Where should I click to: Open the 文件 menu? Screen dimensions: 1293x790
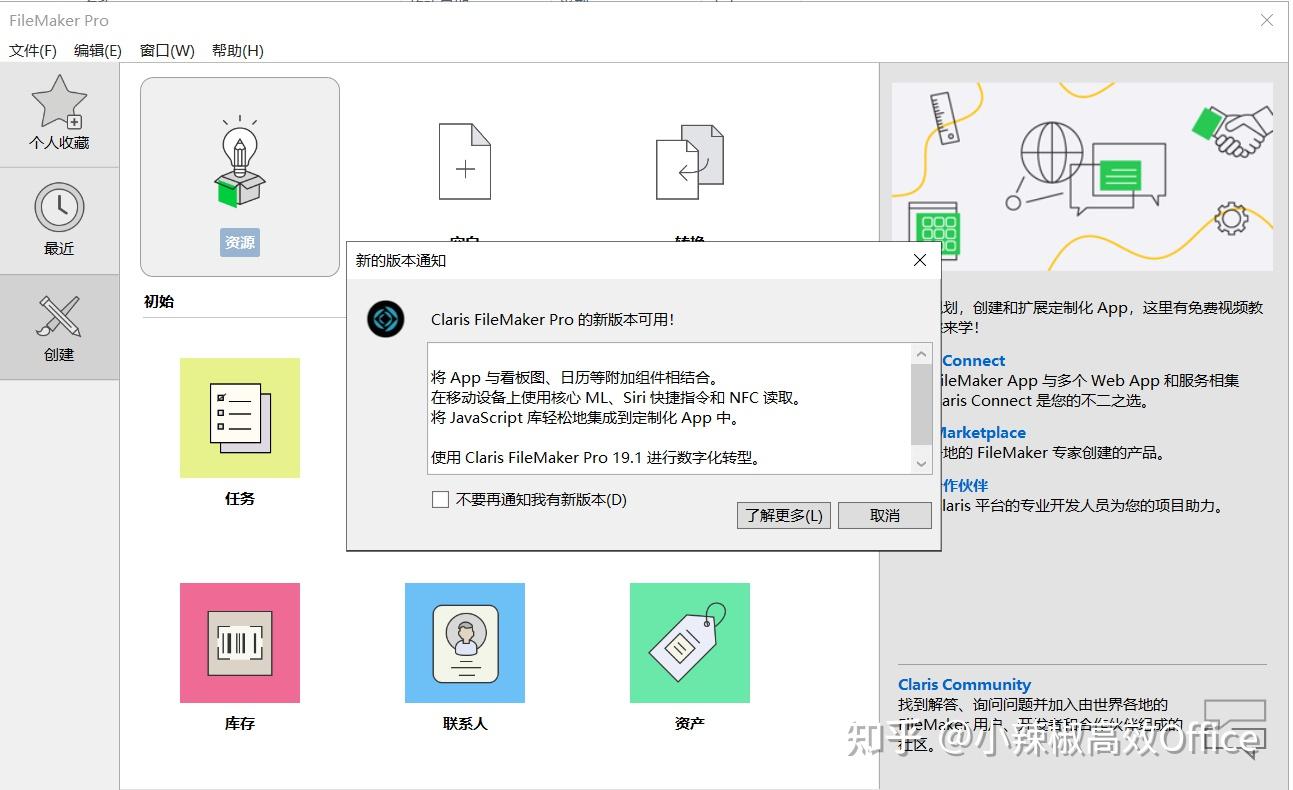[x=30, y=50]
